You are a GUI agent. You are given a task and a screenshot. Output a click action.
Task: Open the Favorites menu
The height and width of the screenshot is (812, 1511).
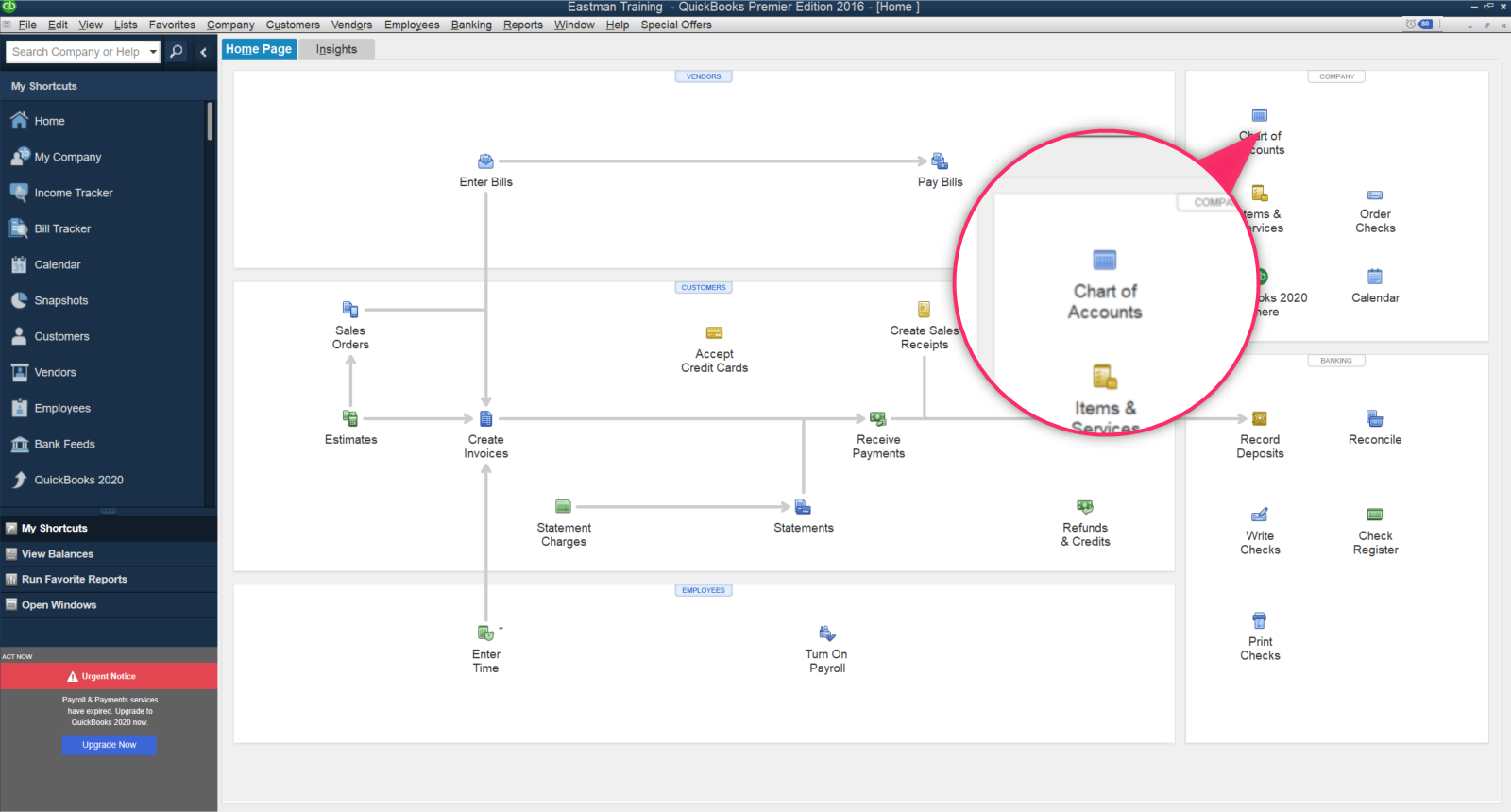click(x=172, y=25)
